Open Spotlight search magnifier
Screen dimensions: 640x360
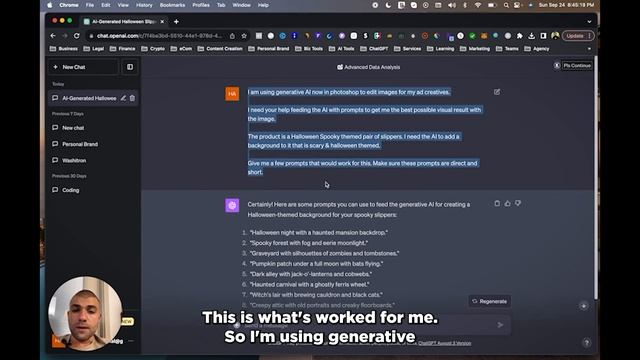pos(506,5)
